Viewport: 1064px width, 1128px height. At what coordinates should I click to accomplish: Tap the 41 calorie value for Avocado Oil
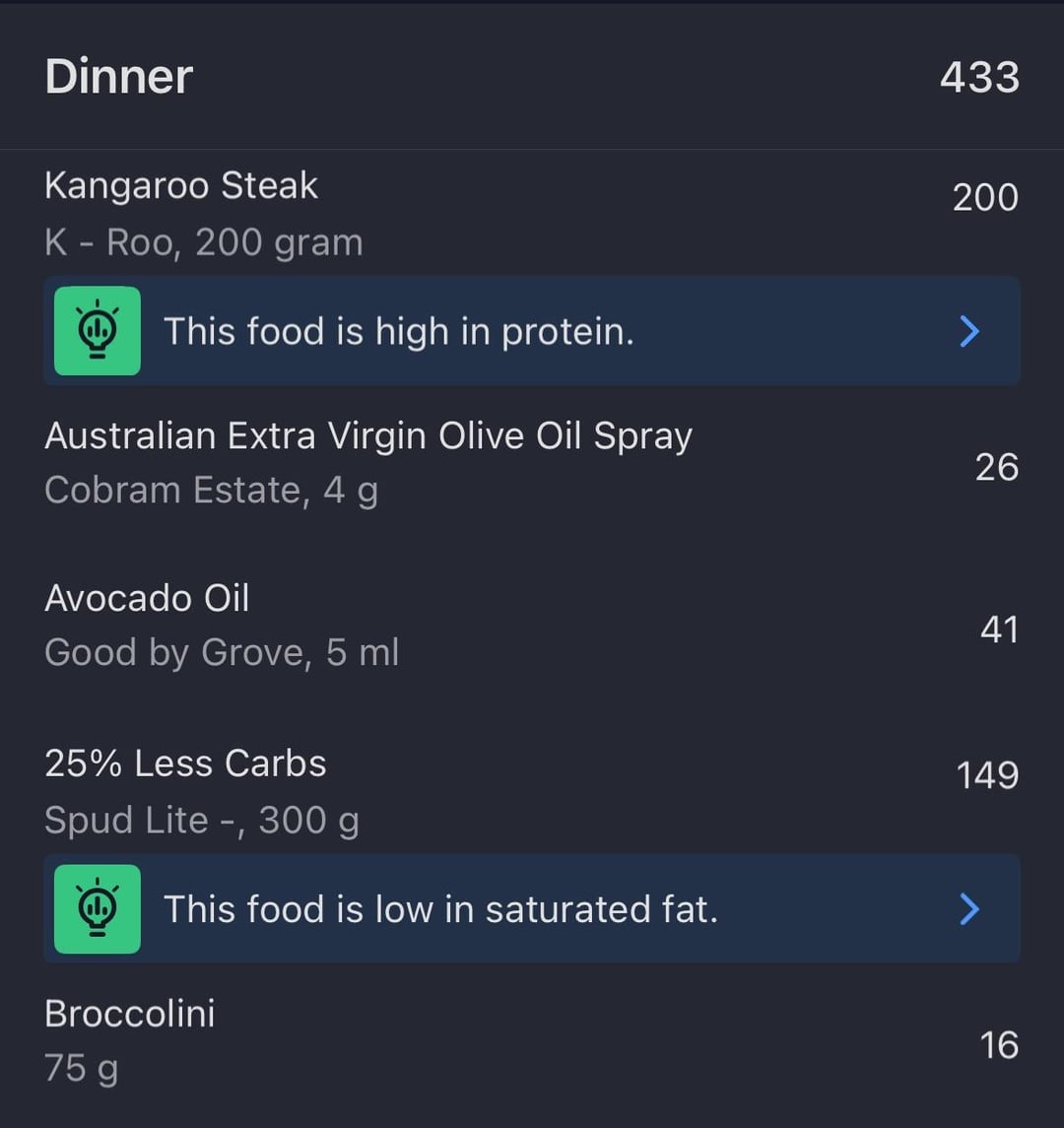pyautogui.click(x=999, y=630)
